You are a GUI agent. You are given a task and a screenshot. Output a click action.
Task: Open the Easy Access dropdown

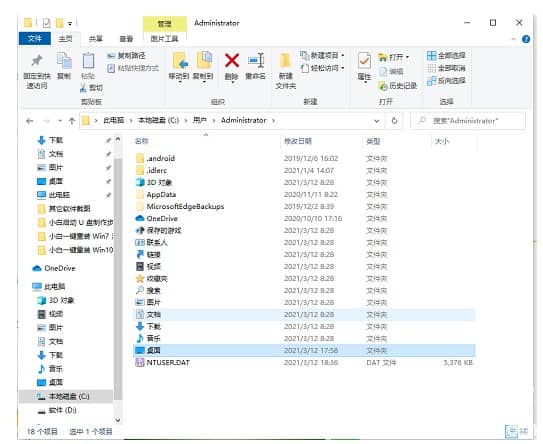[x=342, y=68]
